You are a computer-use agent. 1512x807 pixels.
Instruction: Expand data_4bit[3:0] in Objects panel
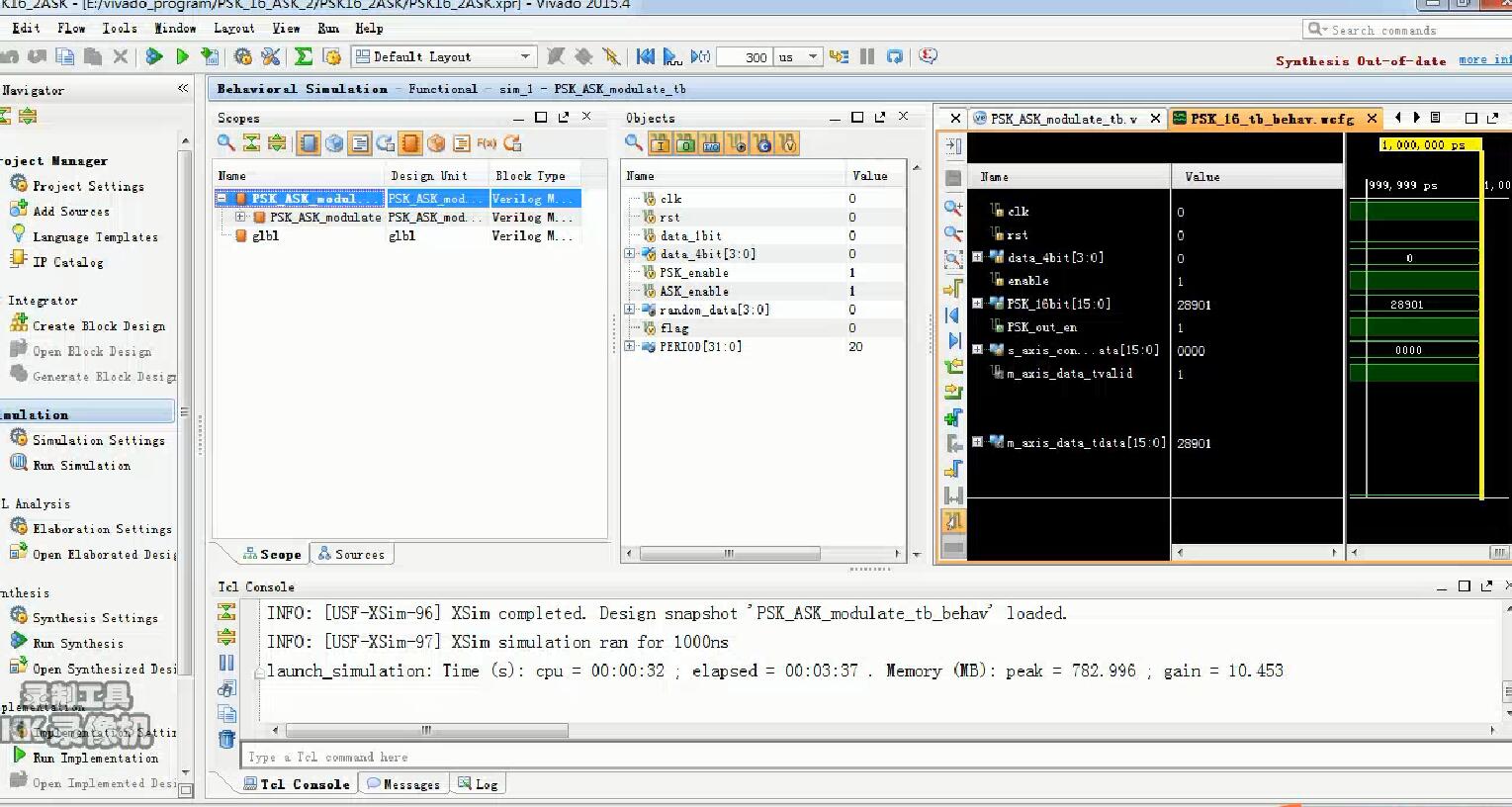pyautogui.click(x=630, y=254)
